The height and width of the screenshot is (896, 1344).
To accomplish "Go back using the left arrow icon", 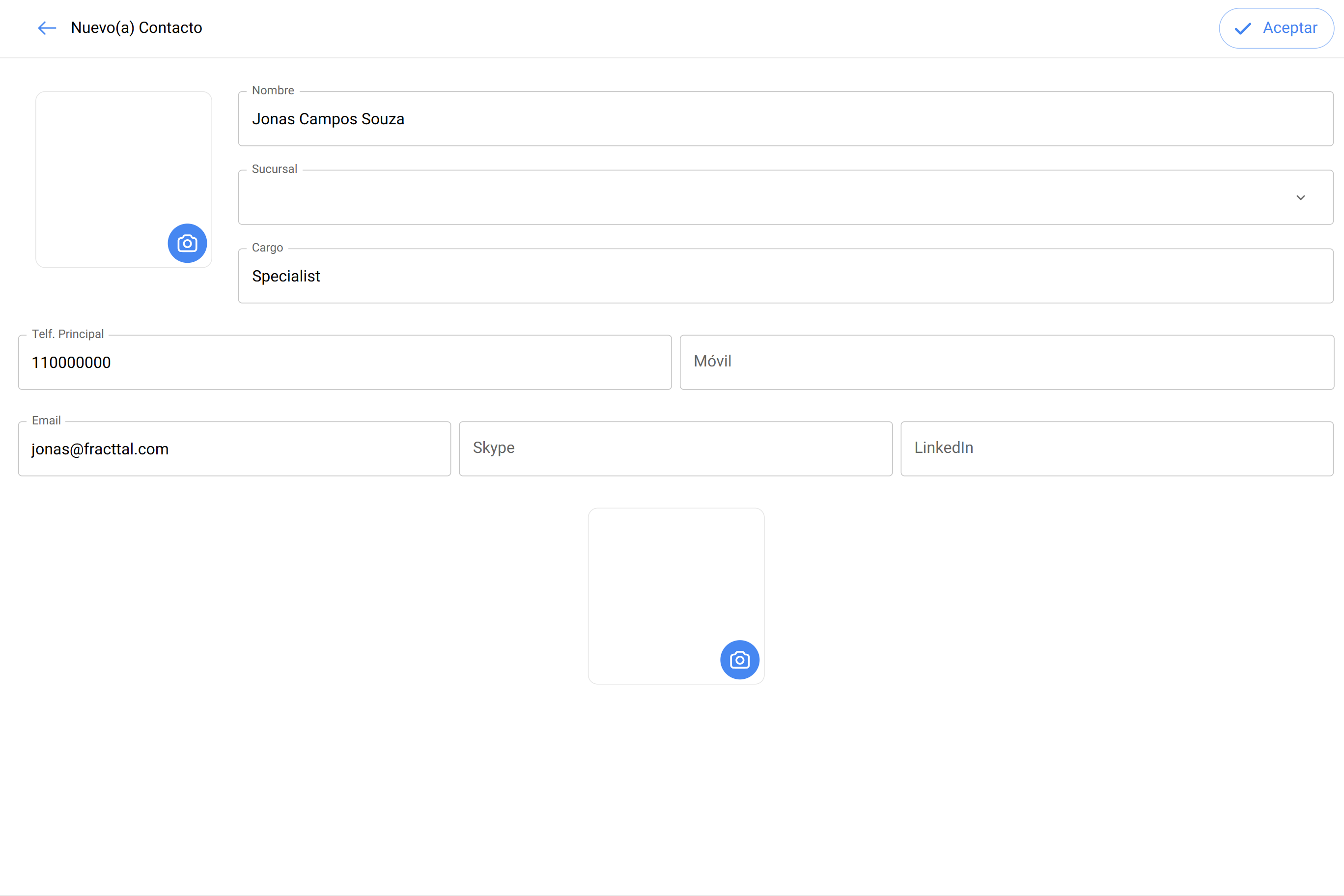I will pyautogui.click(x=47, y=28).
